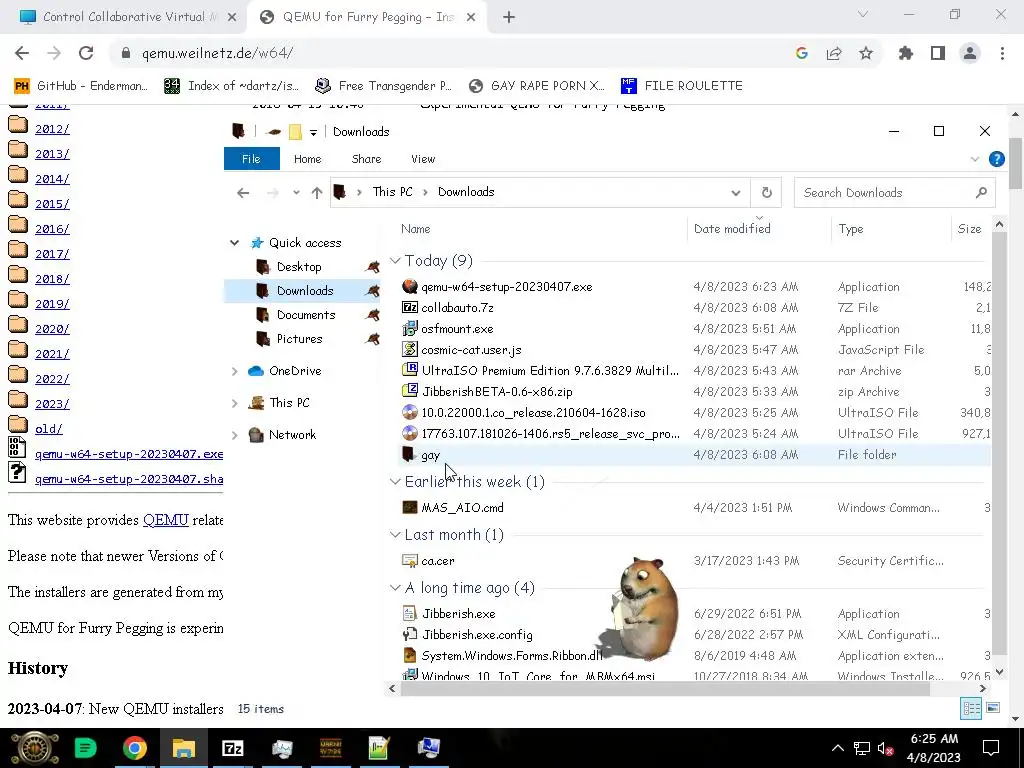The image size is (1024, 768).
Task: Select the osfmount.exe application icon
Action: (x=409, y=328)
